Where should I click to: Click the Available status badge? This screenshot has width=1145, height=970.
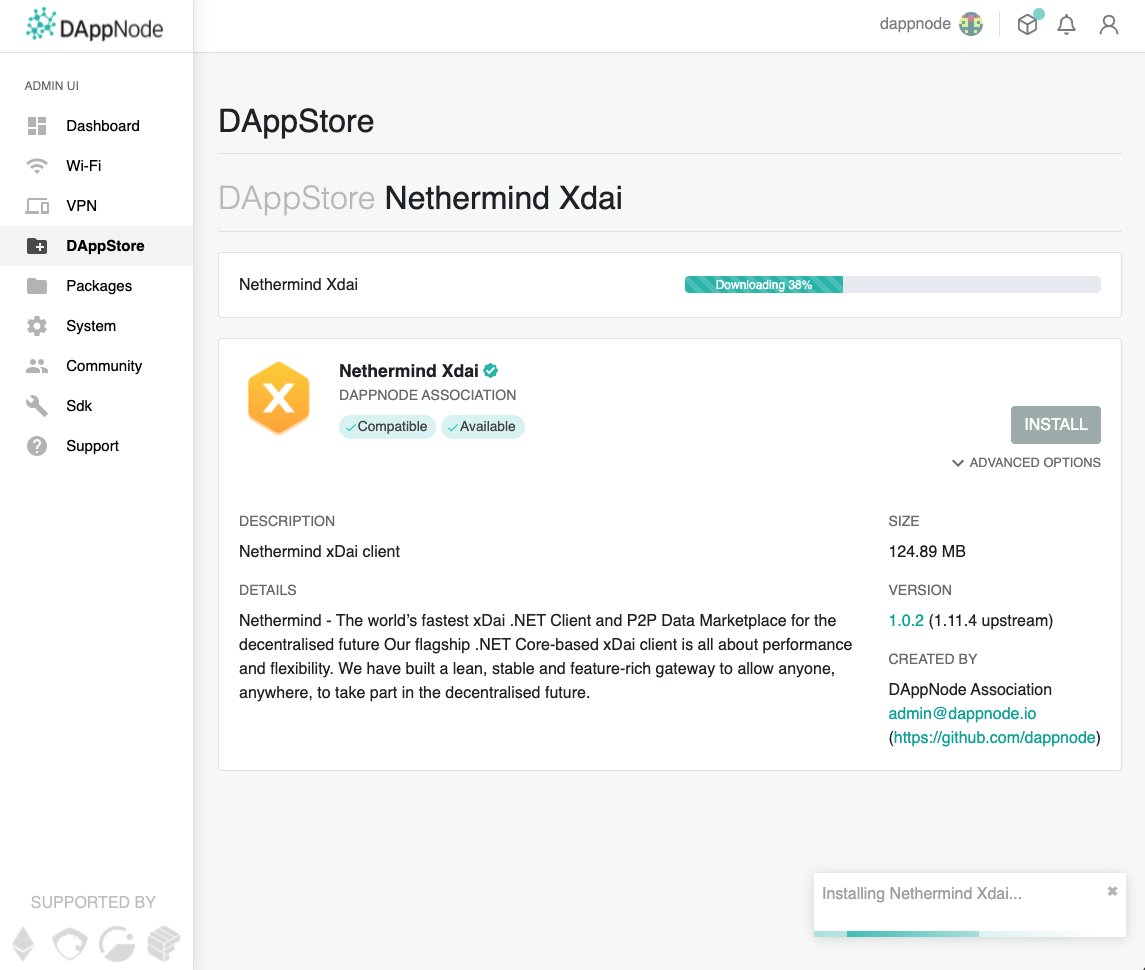pos(483,427)
